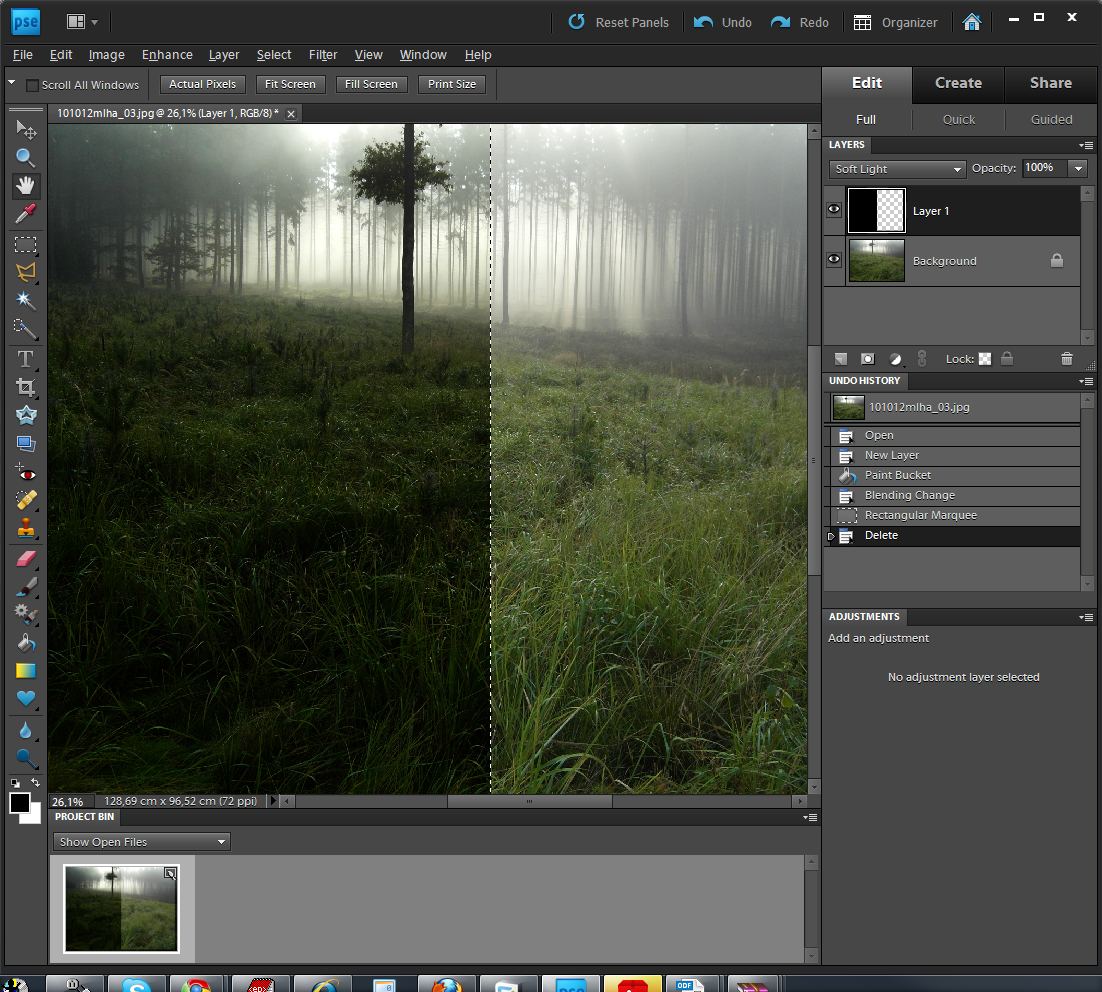Expand the Opacity slider dropdown arrow
The width and height of the screenshot is (1102, 992).
tap(1078, 169)
